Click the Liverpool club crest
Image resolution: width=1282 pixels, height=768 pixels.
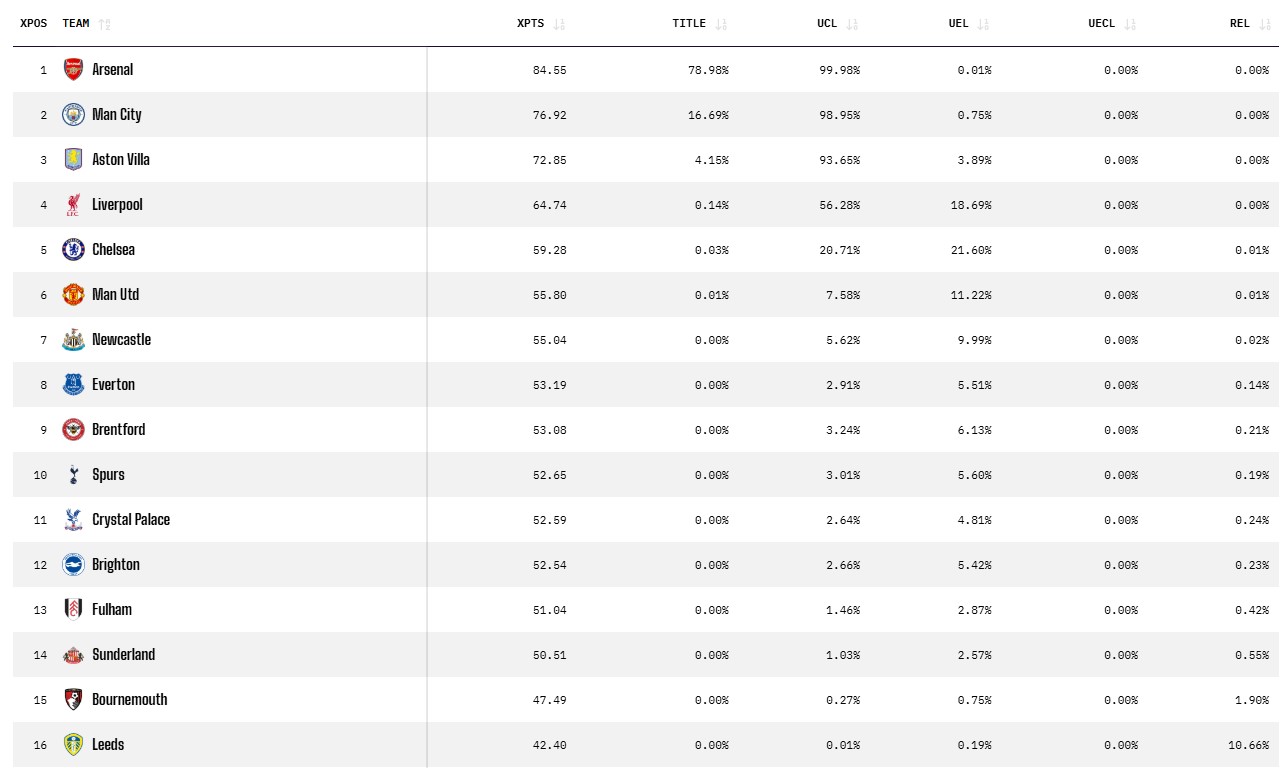pos(73,205)
